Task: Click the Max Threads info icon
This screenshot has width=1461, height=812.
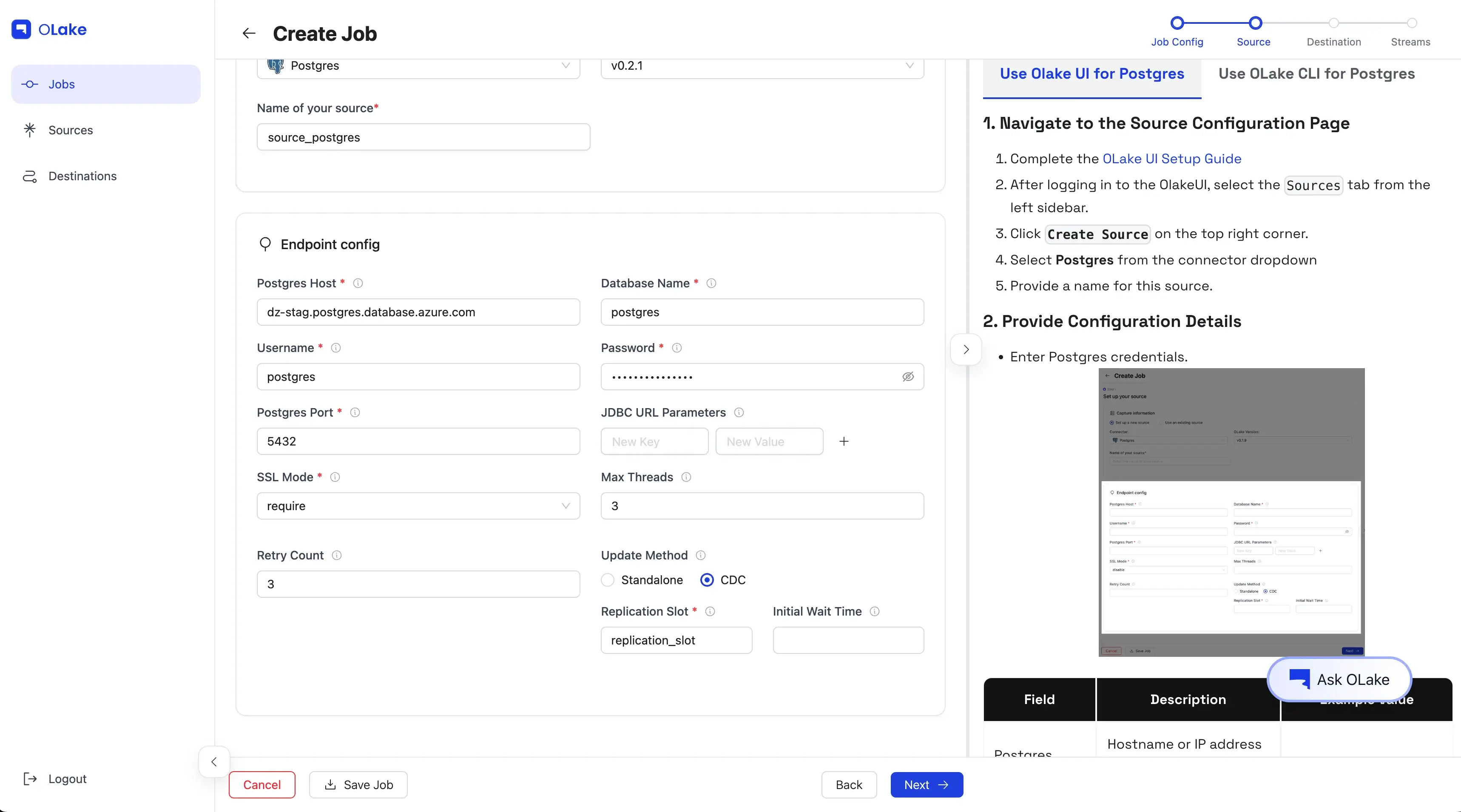Action: click(686, 477)
